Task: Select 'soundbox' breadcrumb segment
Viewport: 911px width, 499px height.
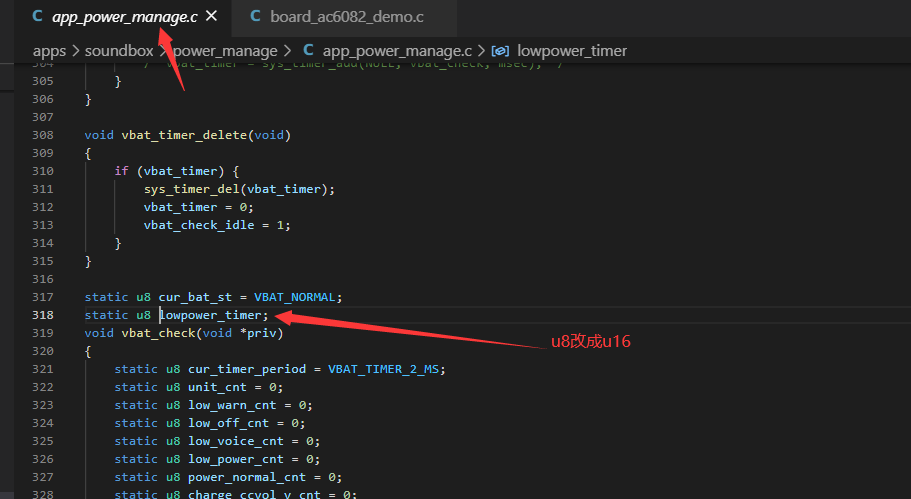Action: click(119, 51)
